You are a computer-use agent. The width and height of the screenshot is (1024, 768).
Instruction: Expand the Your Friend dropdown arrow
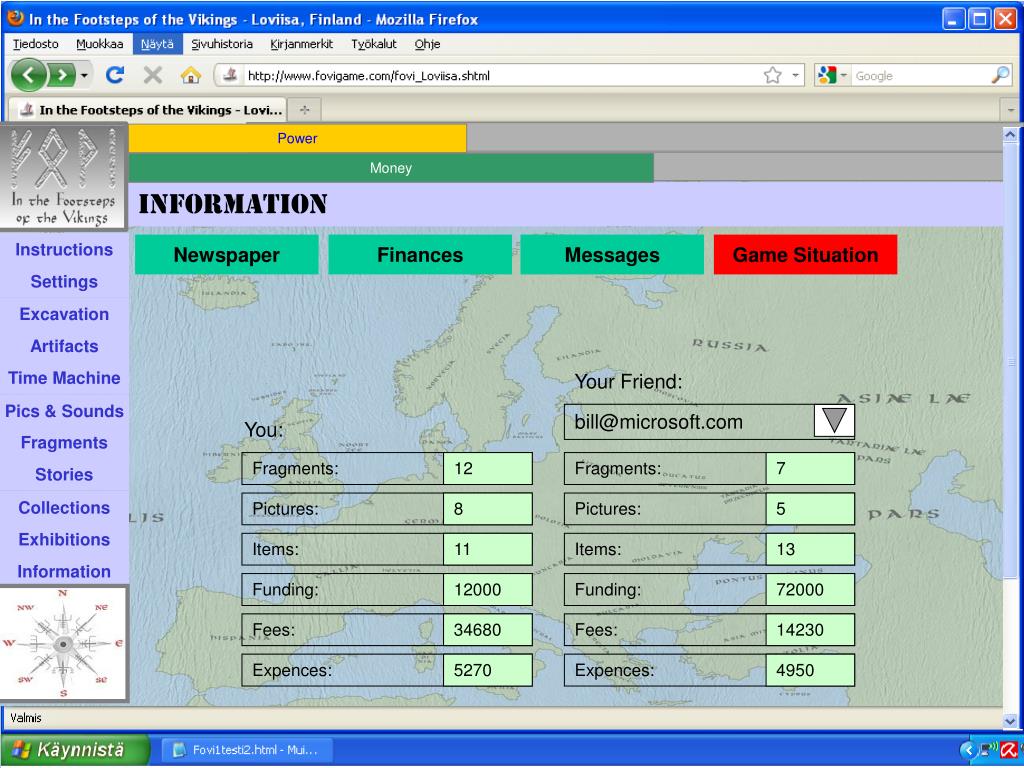834,421
